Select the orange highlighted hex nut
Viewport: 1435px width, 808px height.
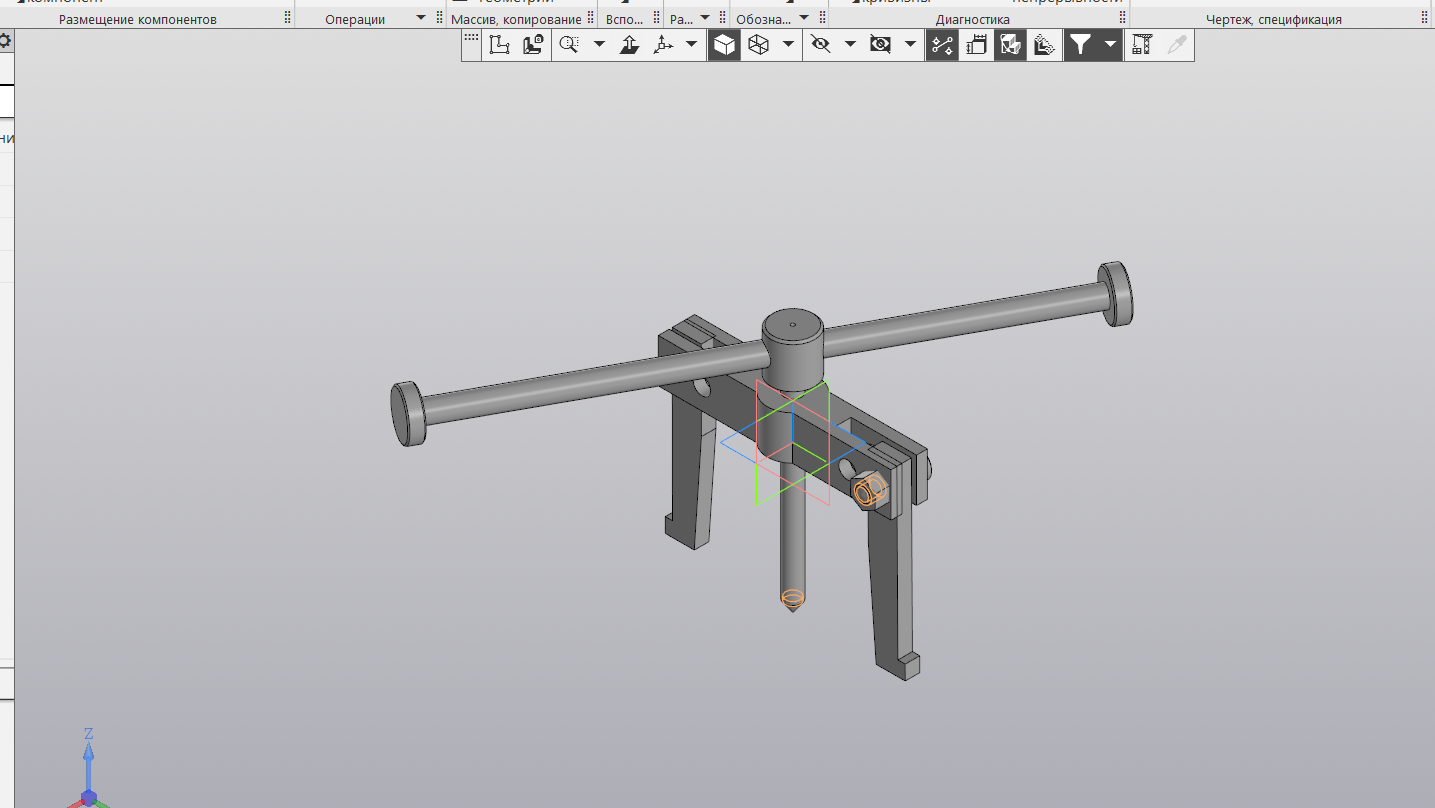(871, 491)
